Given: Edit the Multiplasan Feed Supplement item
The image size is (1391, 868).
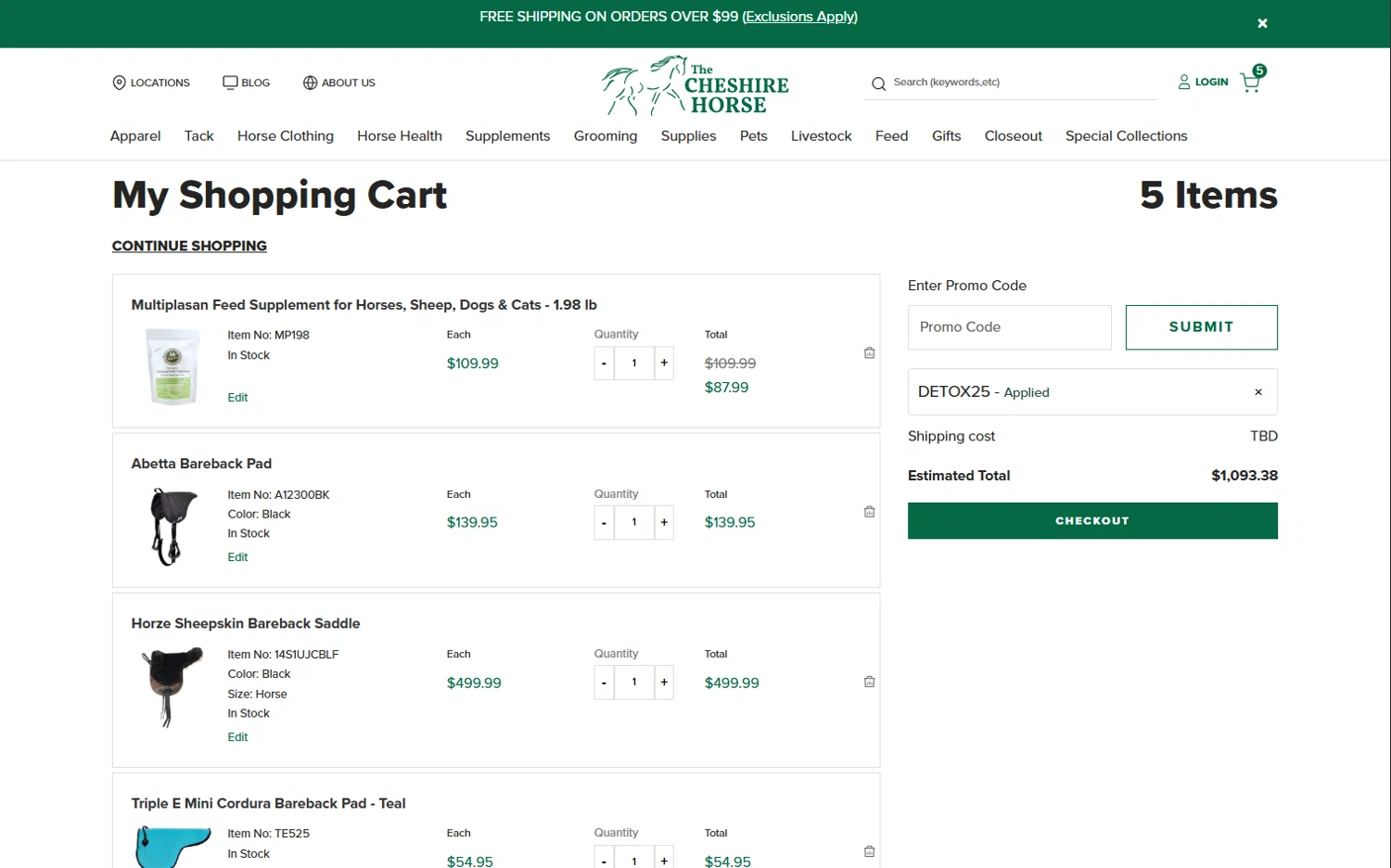Looking at the screenshot, I should pos(237,397).
